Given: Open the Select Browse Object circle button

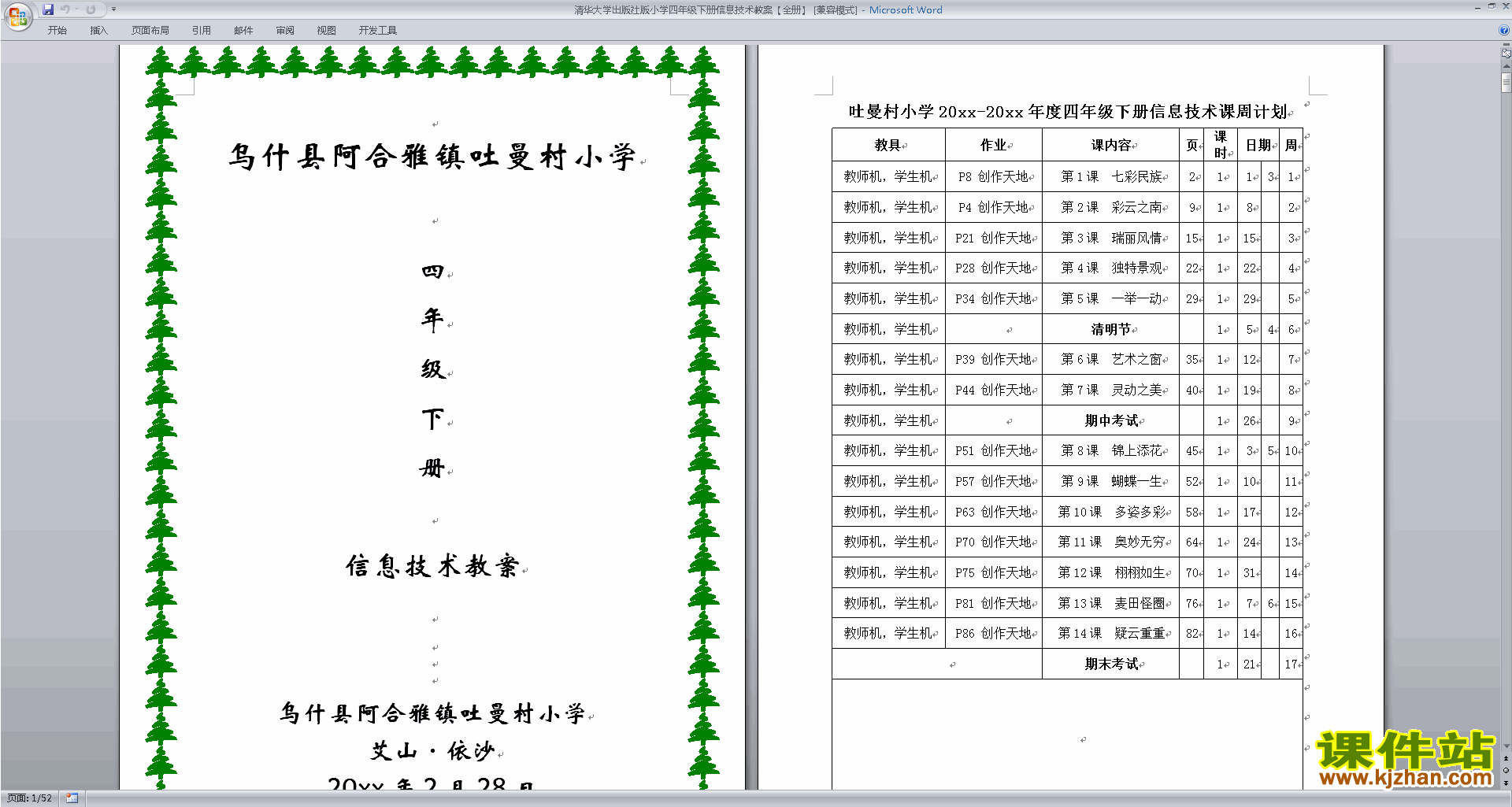Looking at the screenshot, I should [1506, 771].
